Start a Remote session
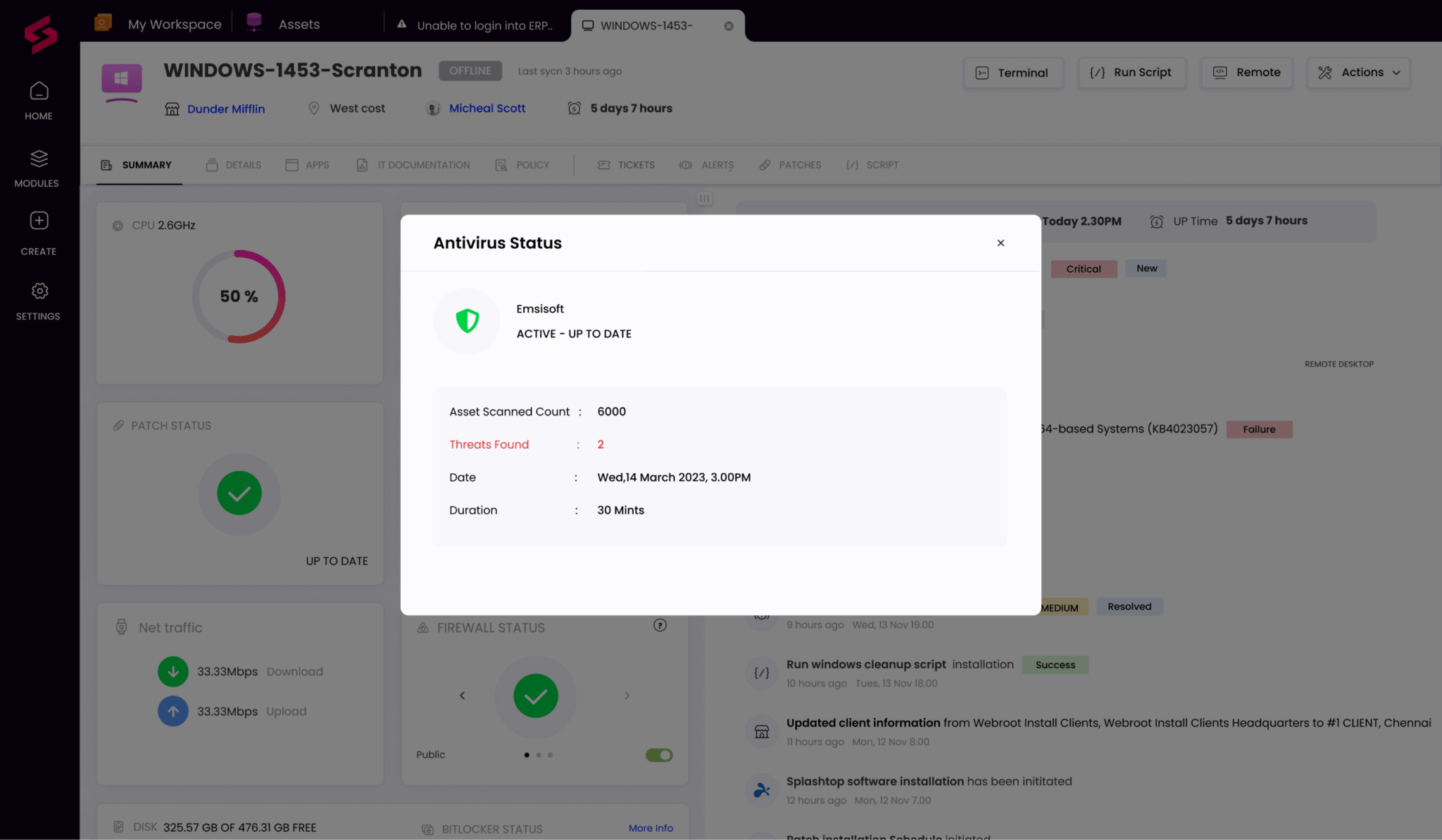 [x=1246, y=73]
